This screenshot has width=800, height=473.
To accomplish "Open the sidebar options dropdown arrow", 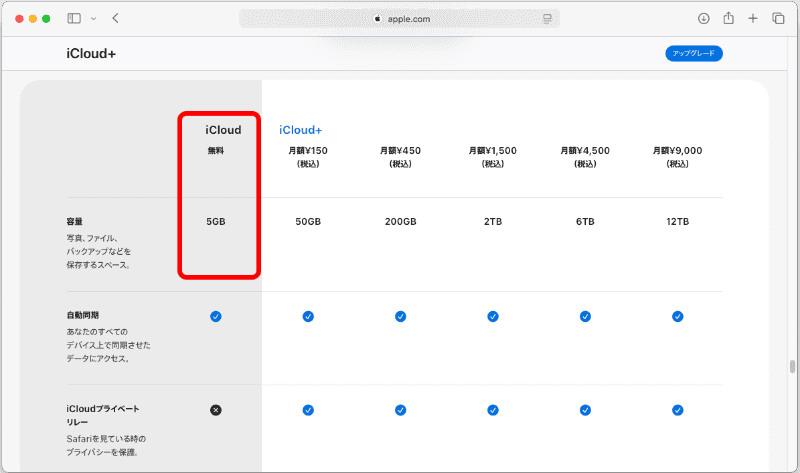I will pos(93,18).
